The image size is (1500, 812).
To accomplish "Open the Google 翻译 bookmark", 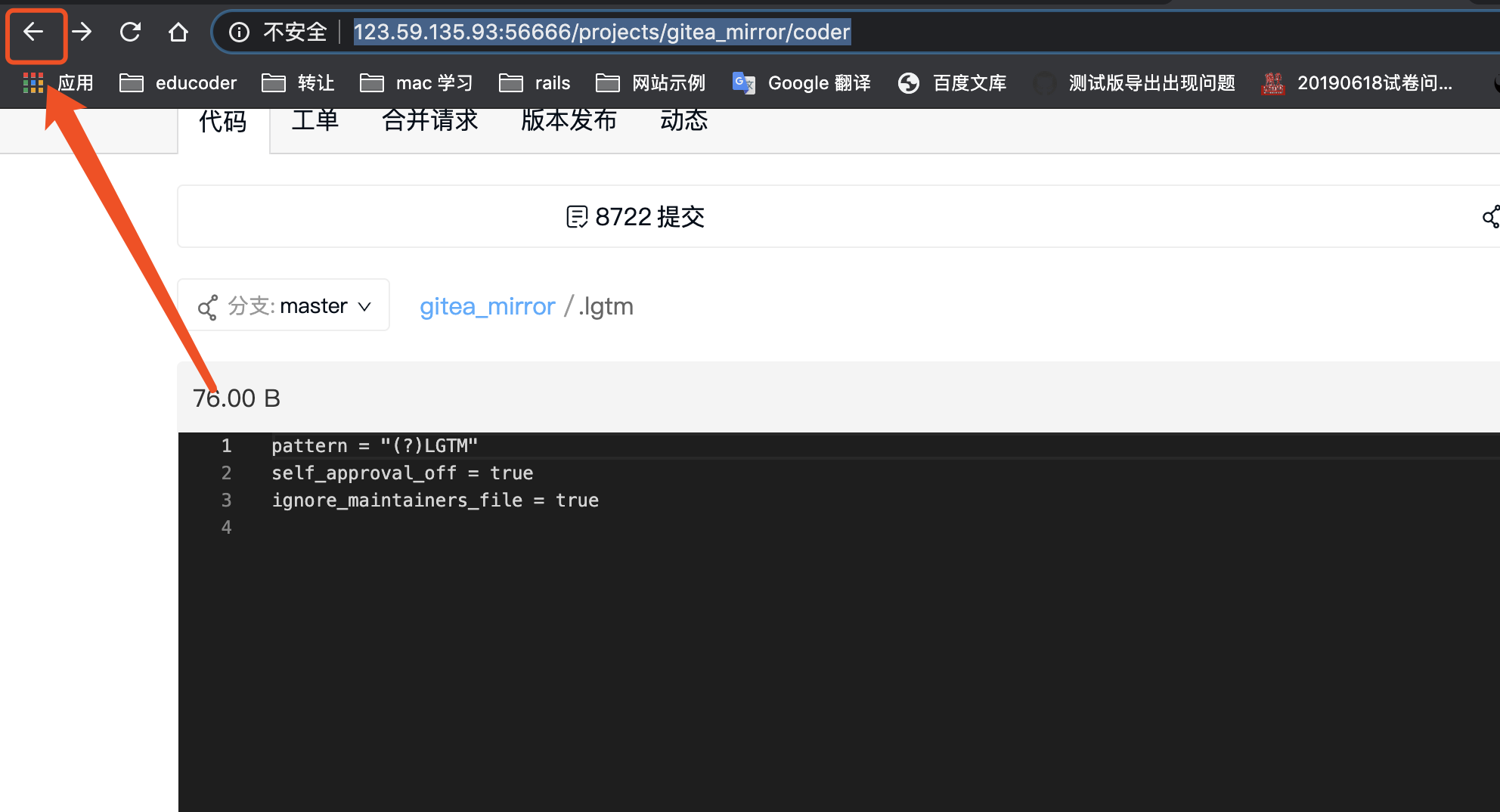I will 801,82.
